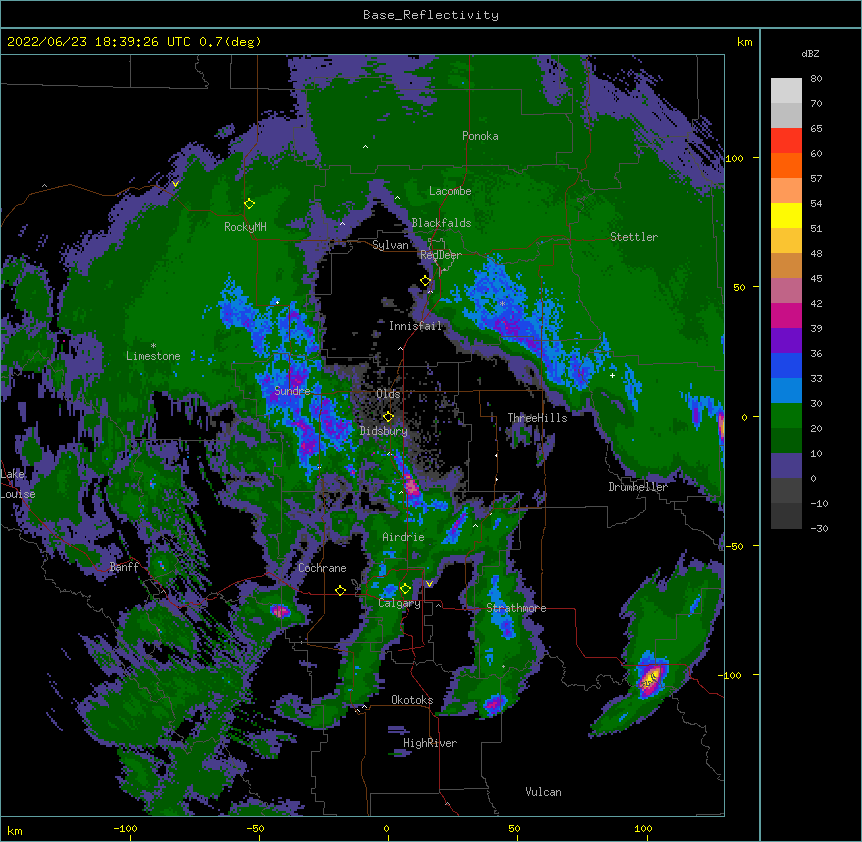This screenshot has height=842, width=862.
Task: Click the yellow diamond marker between Olds and Didsbury
Action: 388,417
